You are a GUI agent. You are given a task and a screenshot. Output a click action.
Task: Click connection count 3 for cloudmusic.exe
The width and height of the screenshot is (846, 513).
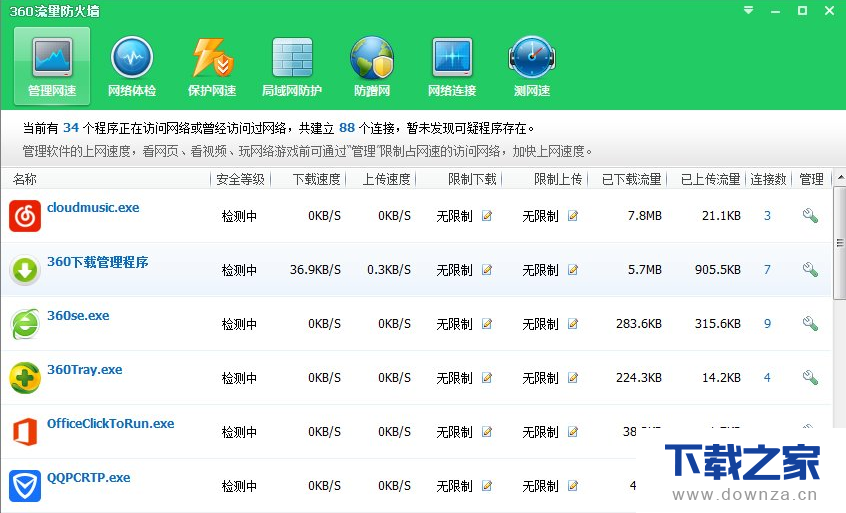coord(767,216)
